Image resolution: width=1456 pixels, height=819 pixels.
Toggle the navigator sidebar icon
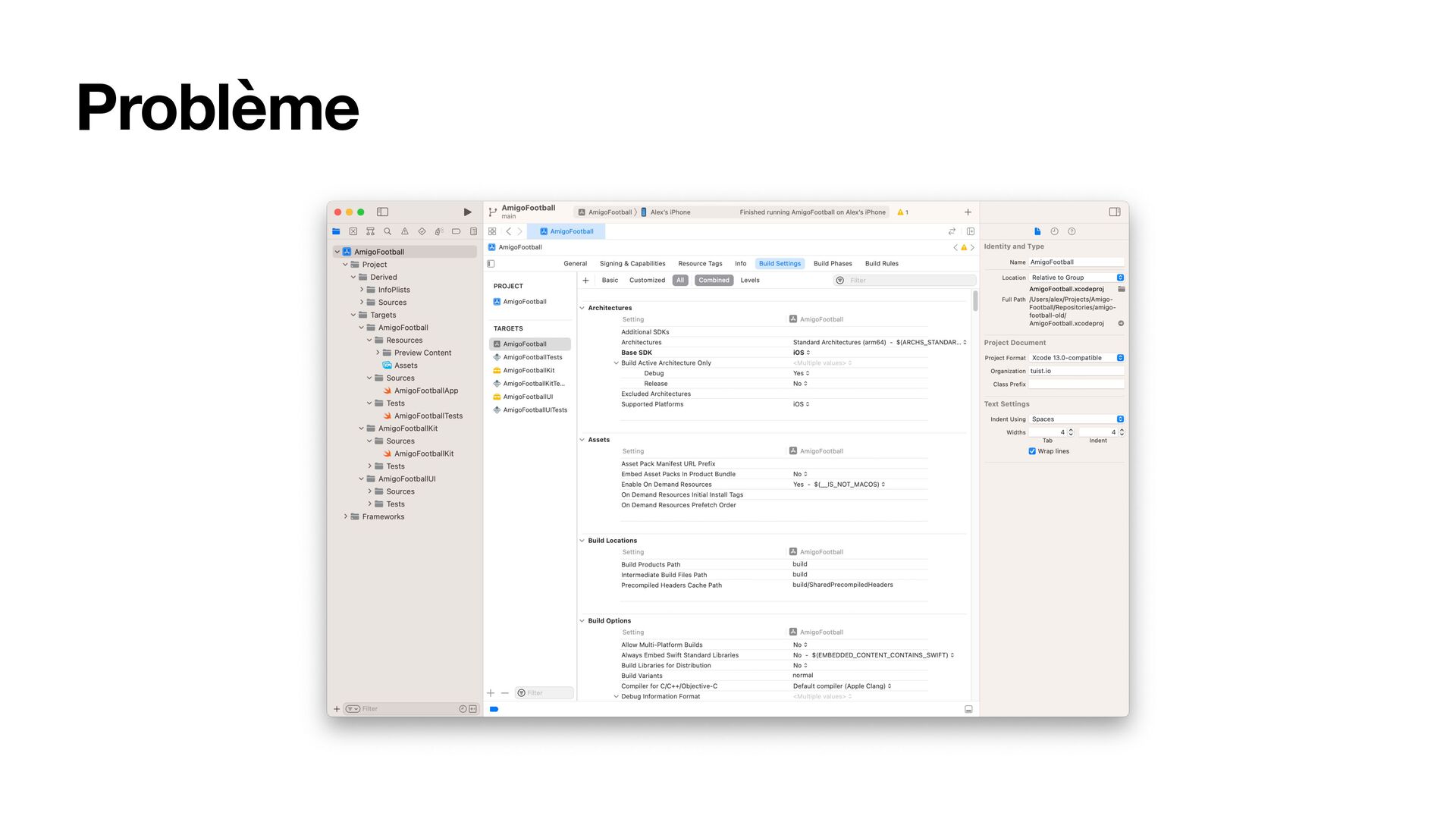(x=382, y=212)
